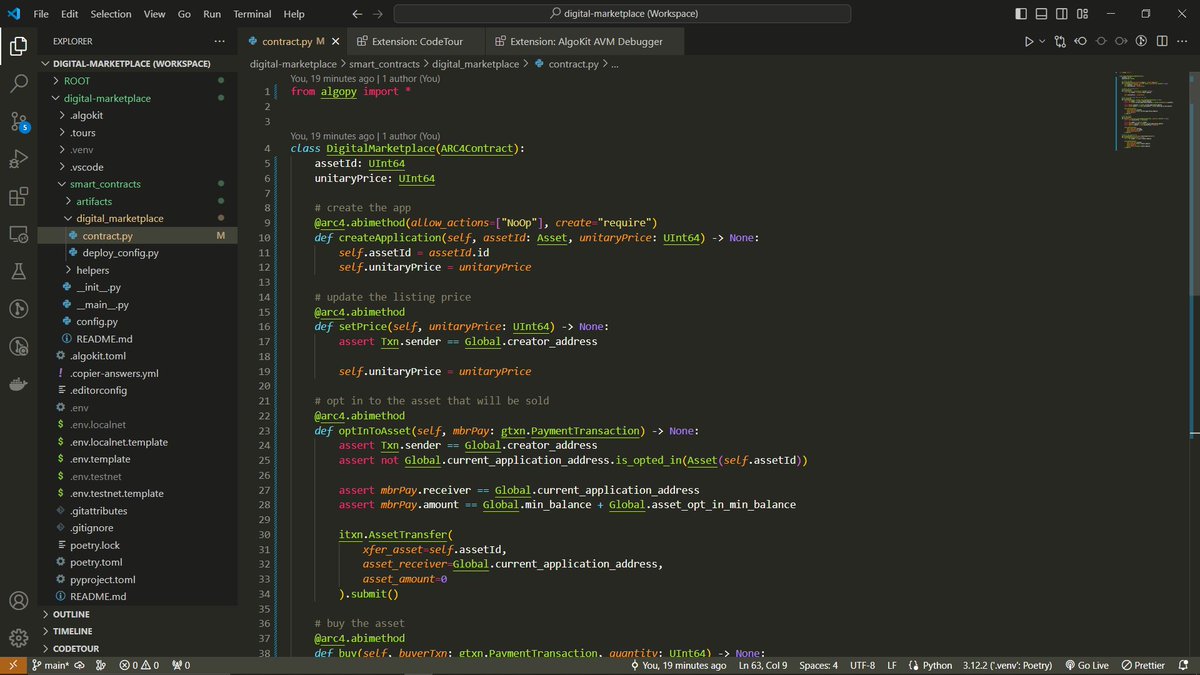Open the Extensions view
The height and width of the screenshot is (675, 1200).
(18, 197)
